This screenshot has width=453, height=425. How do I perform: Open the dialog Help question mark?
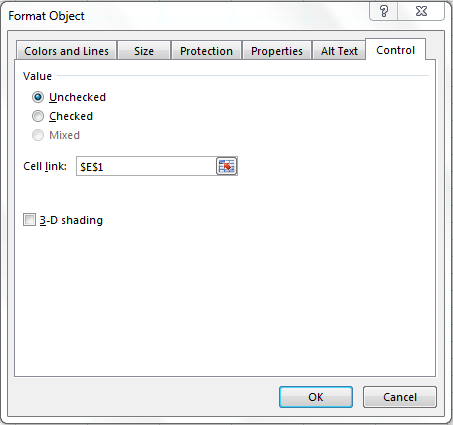click(x=384, y=11)
